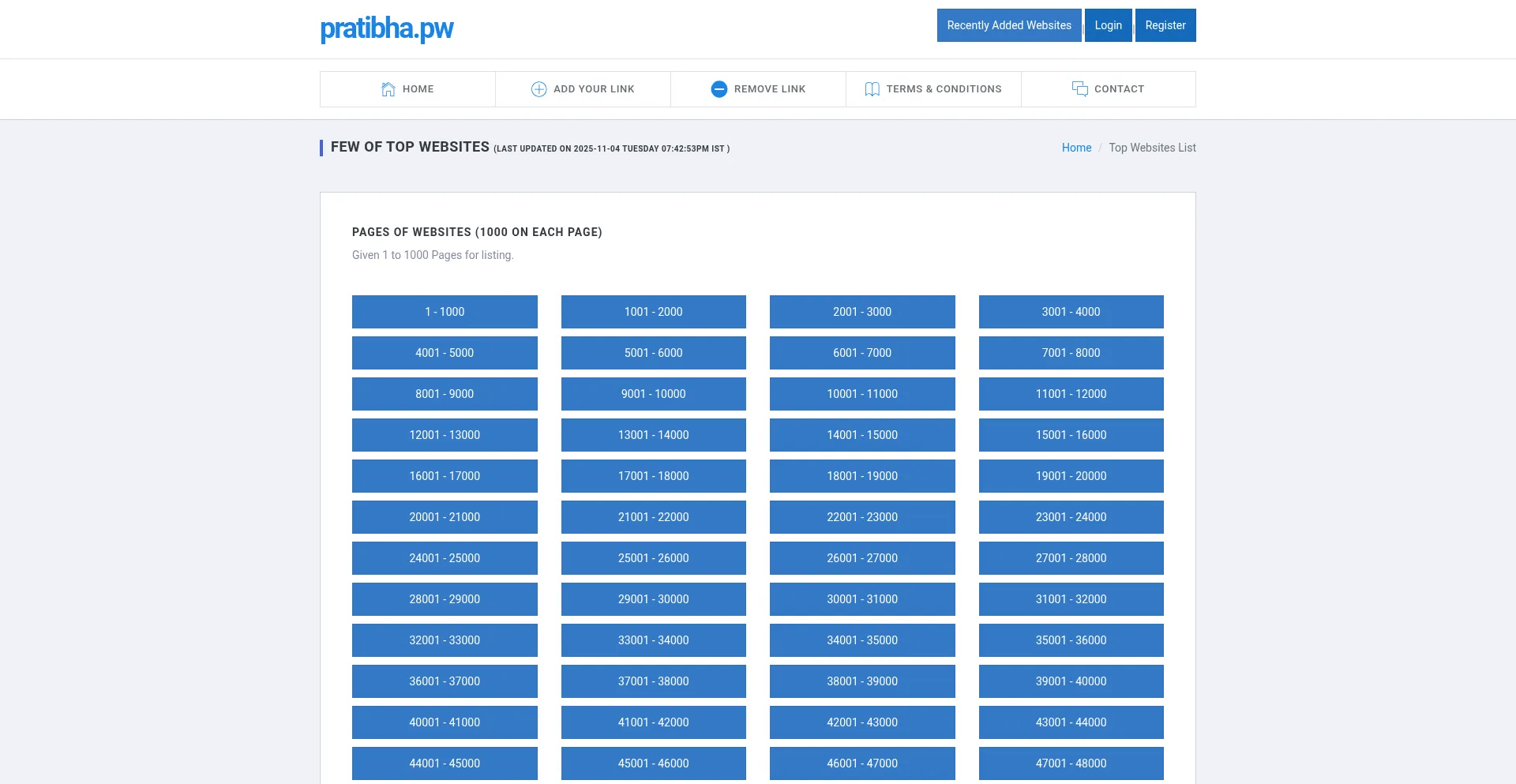
Task: Open the Terms & Conditions menu item
Action: coord(943,89)
